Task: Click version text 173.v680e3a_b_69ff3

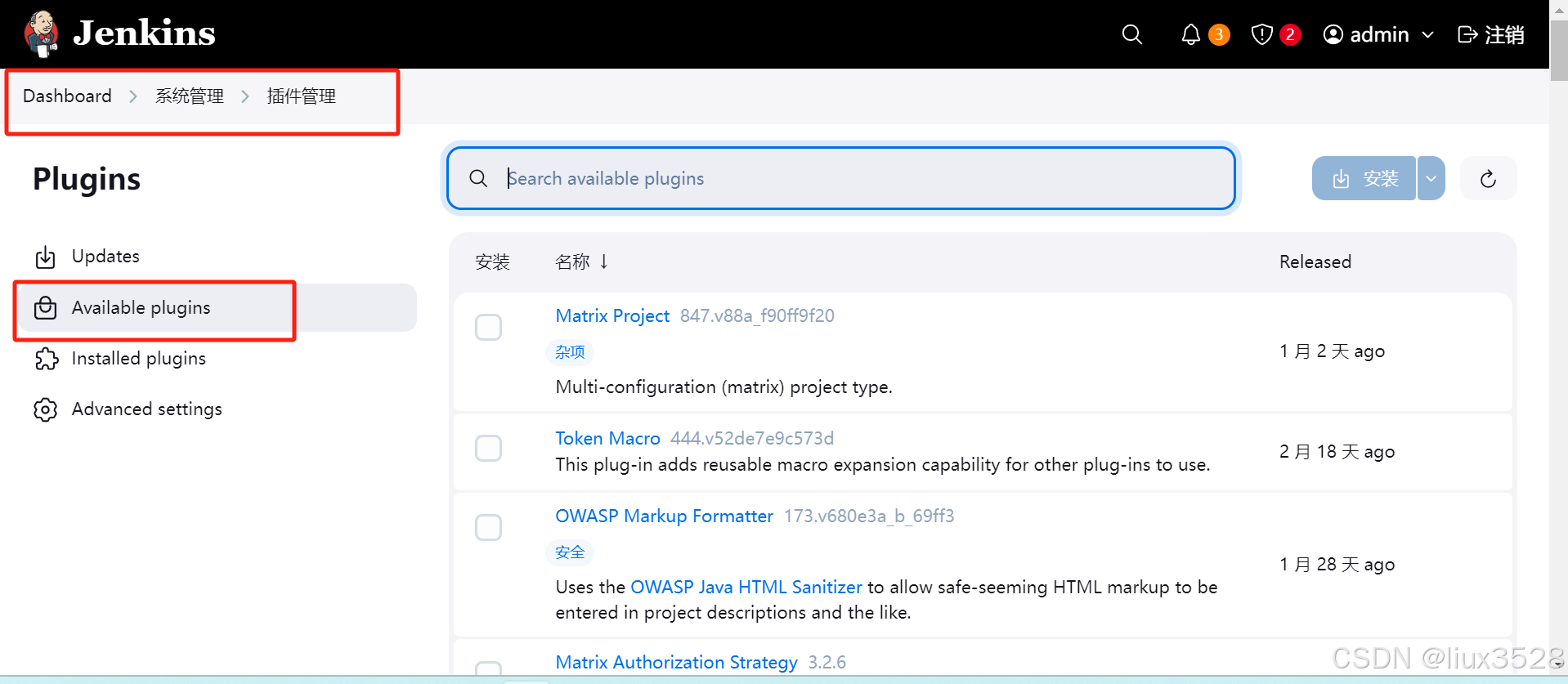Action: [869, 516]
